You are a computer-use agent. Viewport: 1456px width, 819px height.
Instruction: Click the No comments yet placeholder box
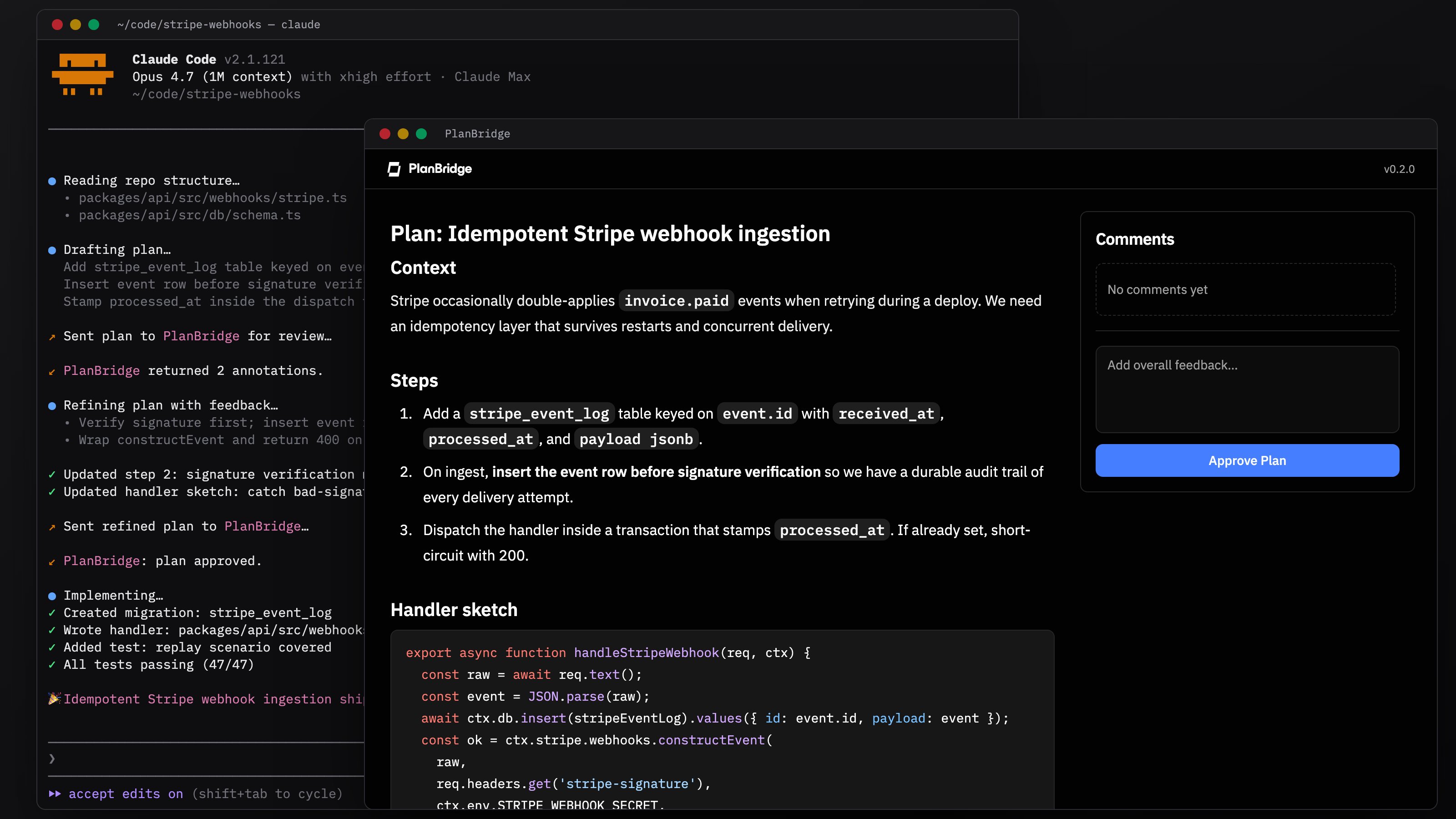[x=1245, y=289]
